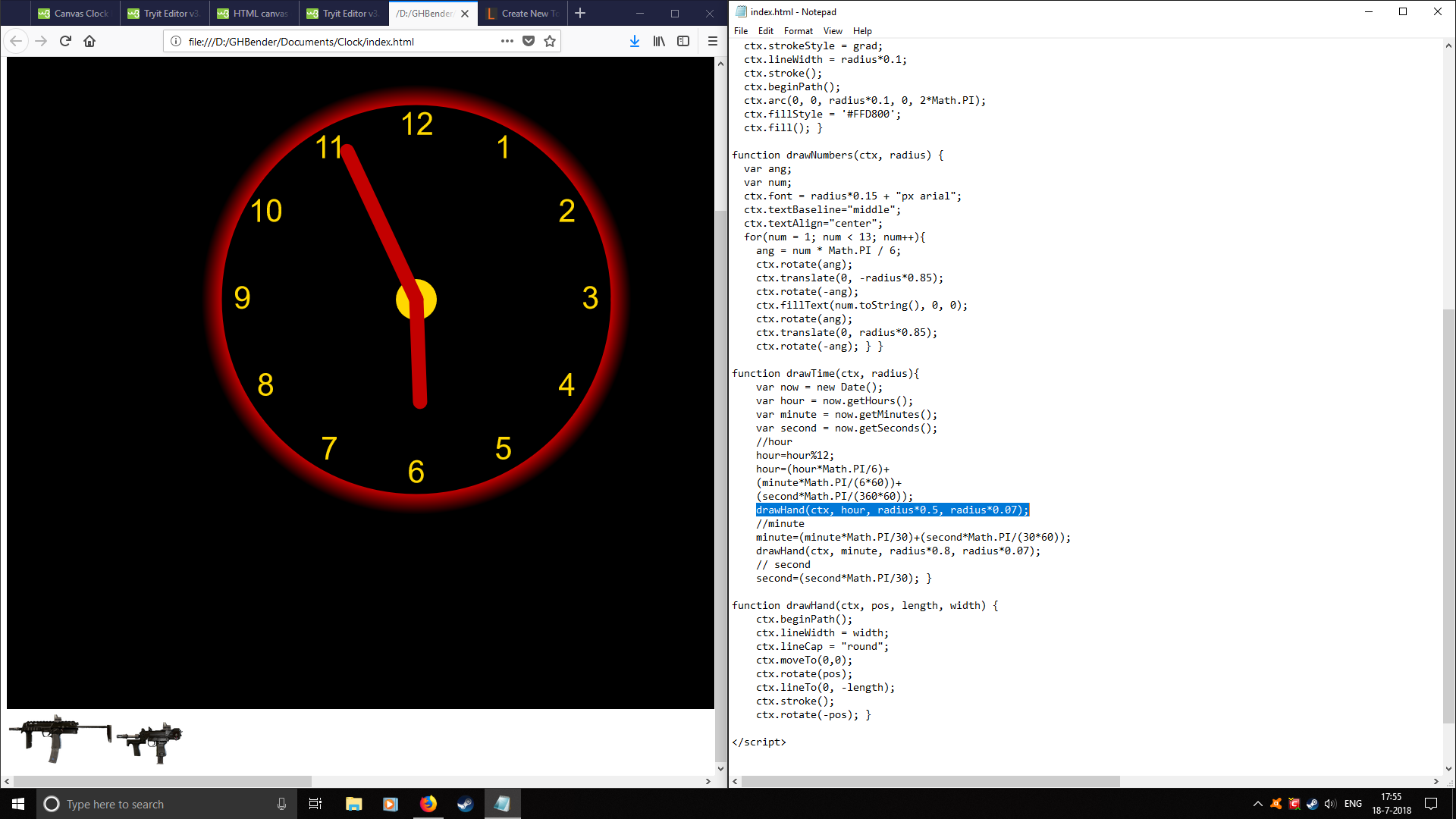Open the media player taskbar icon
The image size is (1456, 819).
[391, 804]
